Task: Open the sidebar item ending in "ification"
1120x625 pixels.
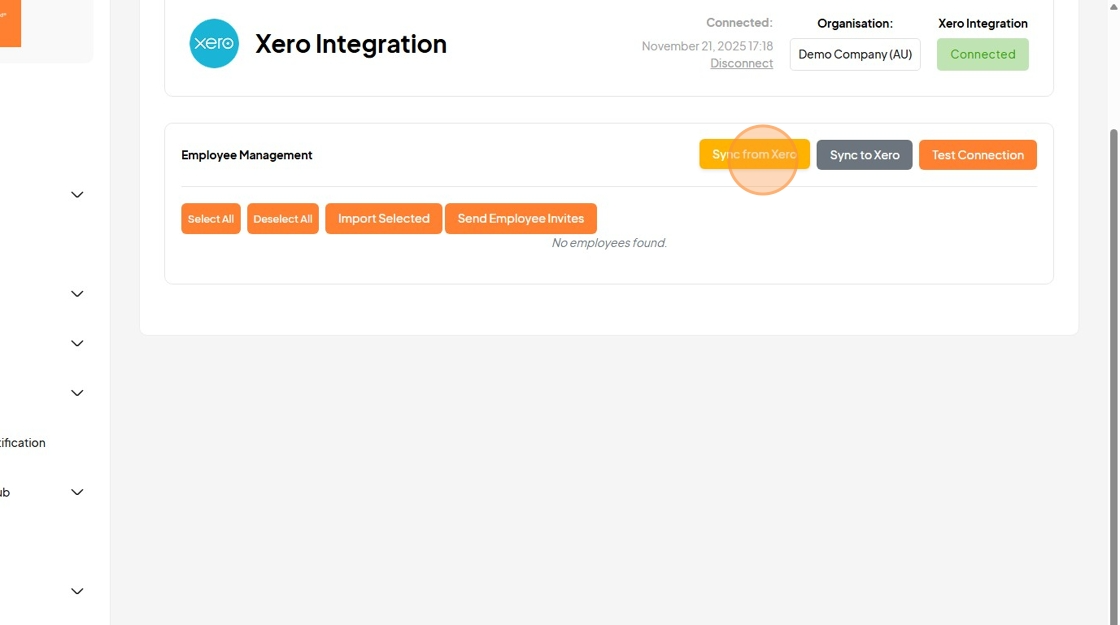Action: [x=22, y=443]
